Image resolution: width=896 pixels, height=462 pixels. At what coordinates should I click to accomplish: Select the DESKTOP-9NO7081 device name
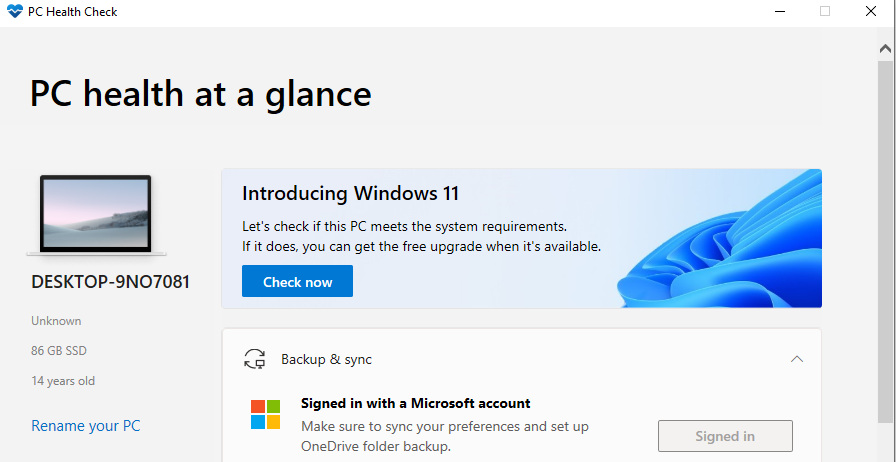110,282
